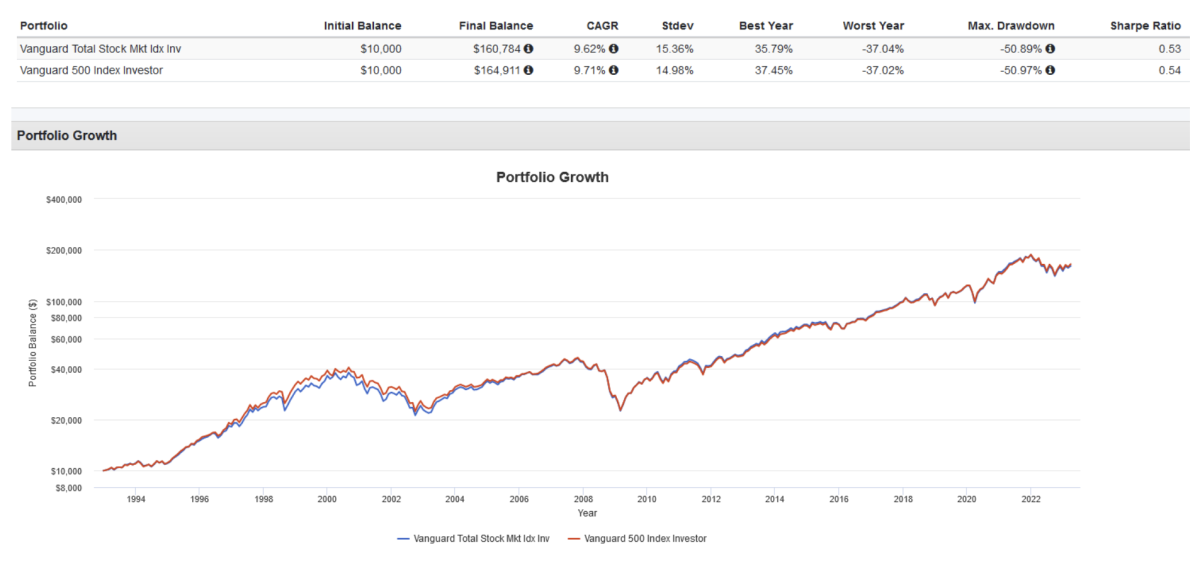Click the CAGR column header
Viewport: 1200px width, 562px height.
pos(603,26)
